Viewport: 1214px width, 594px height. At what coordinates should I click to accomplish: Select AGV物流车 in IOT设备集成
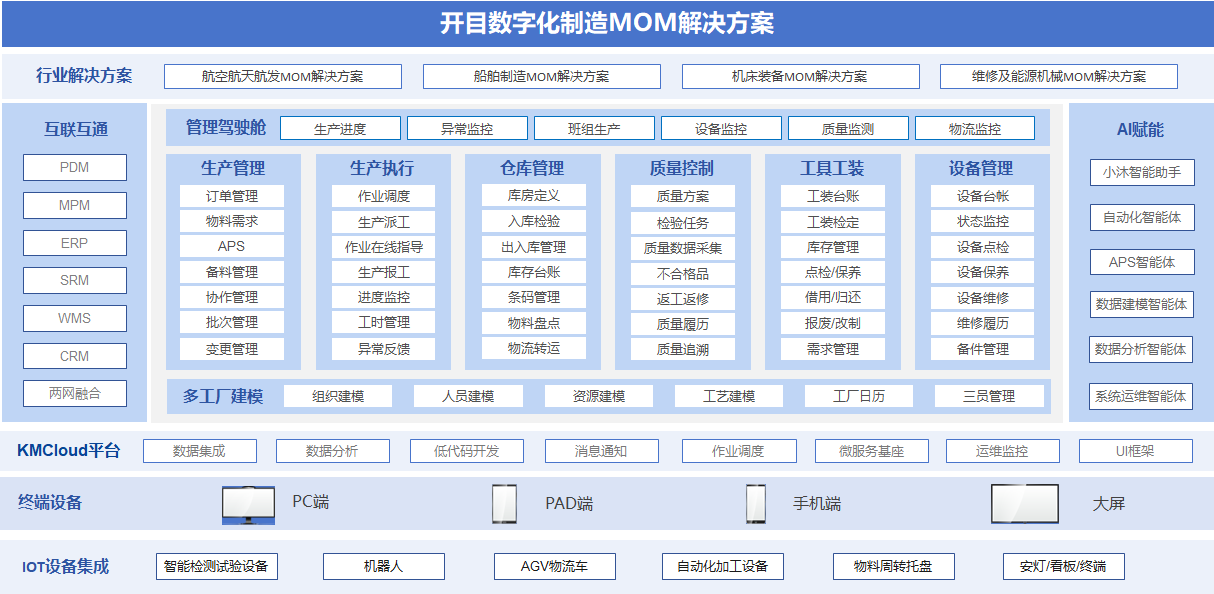[555, 566]
